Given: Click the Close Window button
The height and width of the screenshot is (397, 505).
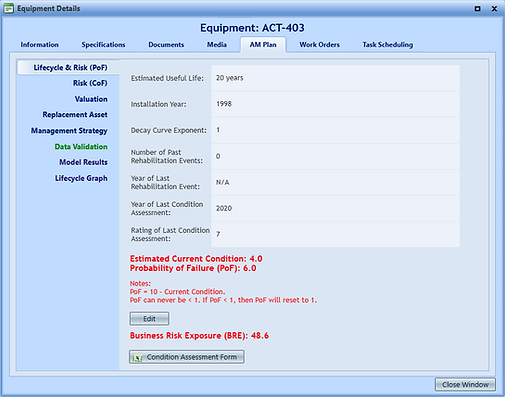Looking at the screenshot, I should (x=465, y=385).
